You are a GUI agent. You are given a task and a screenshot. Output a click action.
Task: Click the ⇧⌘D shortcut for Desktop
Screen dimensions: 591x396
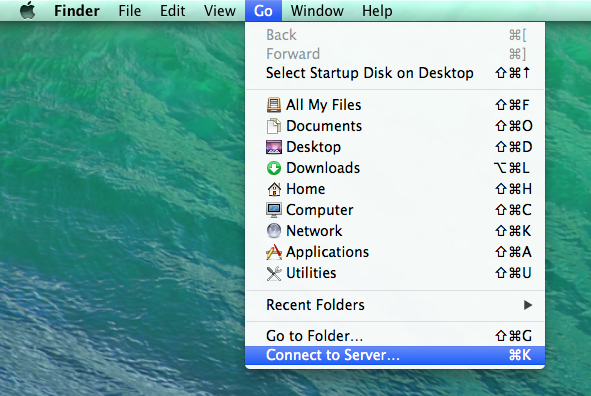513,147
